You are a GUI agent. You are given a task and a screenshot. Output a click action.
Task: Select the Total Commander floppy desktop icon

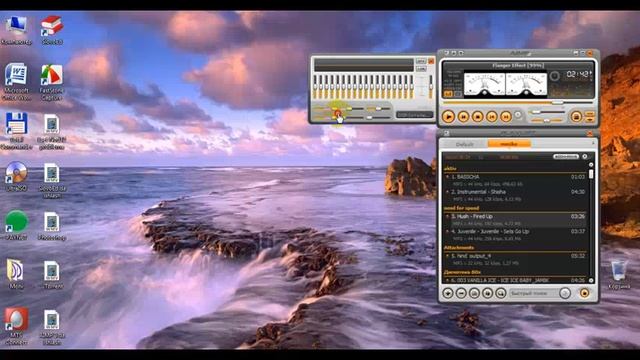pos(16,131)
